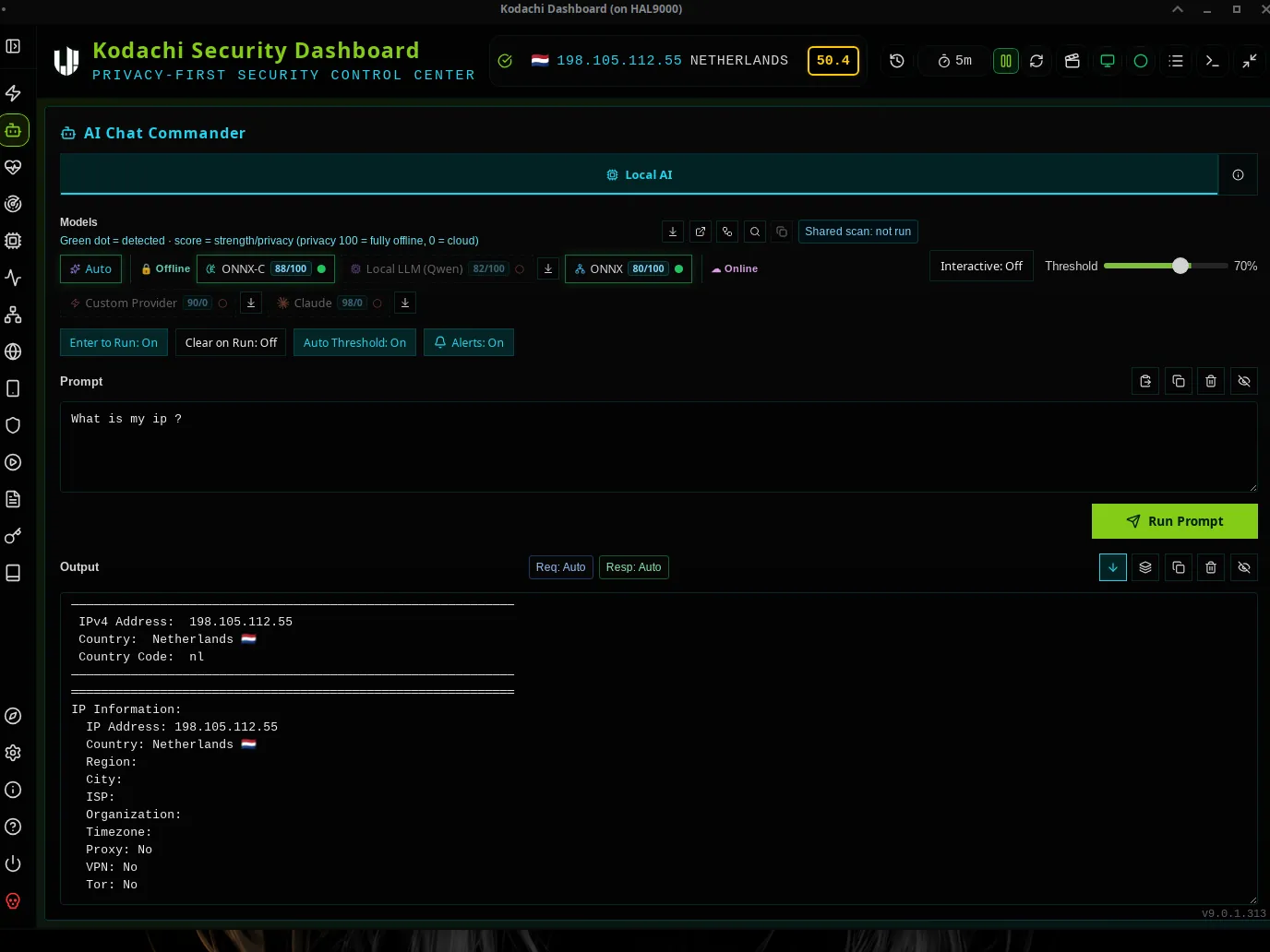This screenshot has height=952, width=1270.
Task: Open the 5m timer interval selector
Action: click(x=954, y=61)
